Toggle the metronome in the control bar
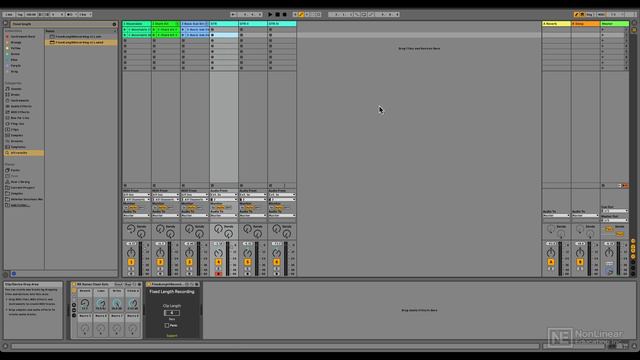This screenshot has height=360, width=640. pyautogui.click(x=70, y=14)
